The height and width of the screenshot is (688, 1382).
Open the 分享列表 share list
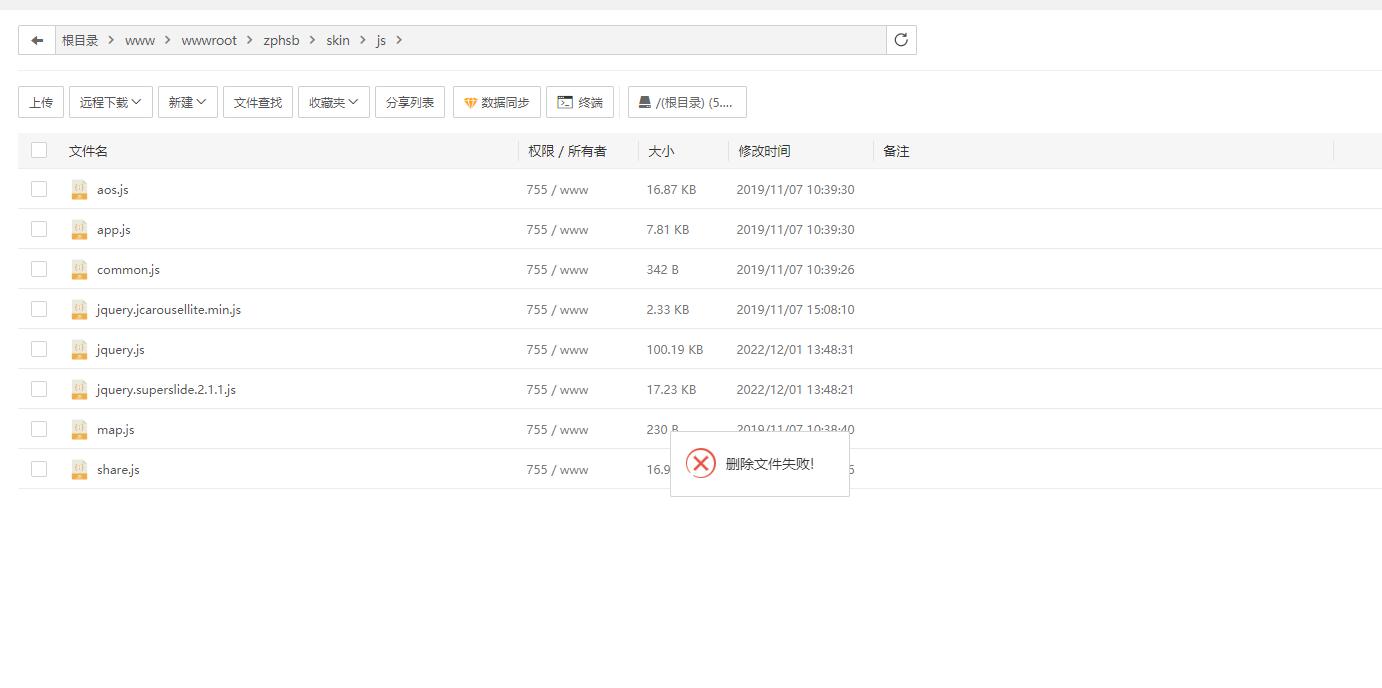(410, 102)
